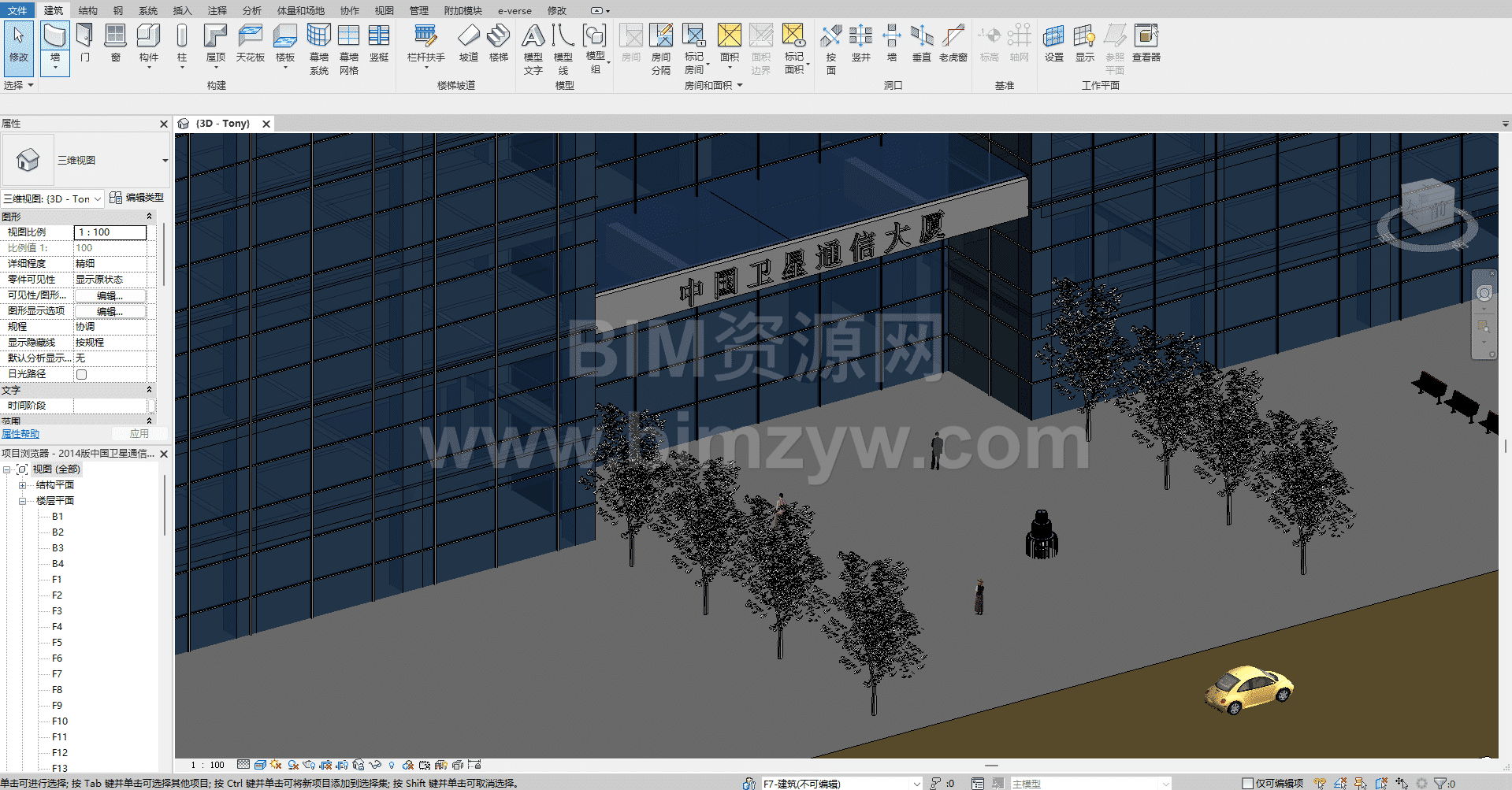
Task: Open floor plan F7 in project browser
Action: [x=57, y=674]
